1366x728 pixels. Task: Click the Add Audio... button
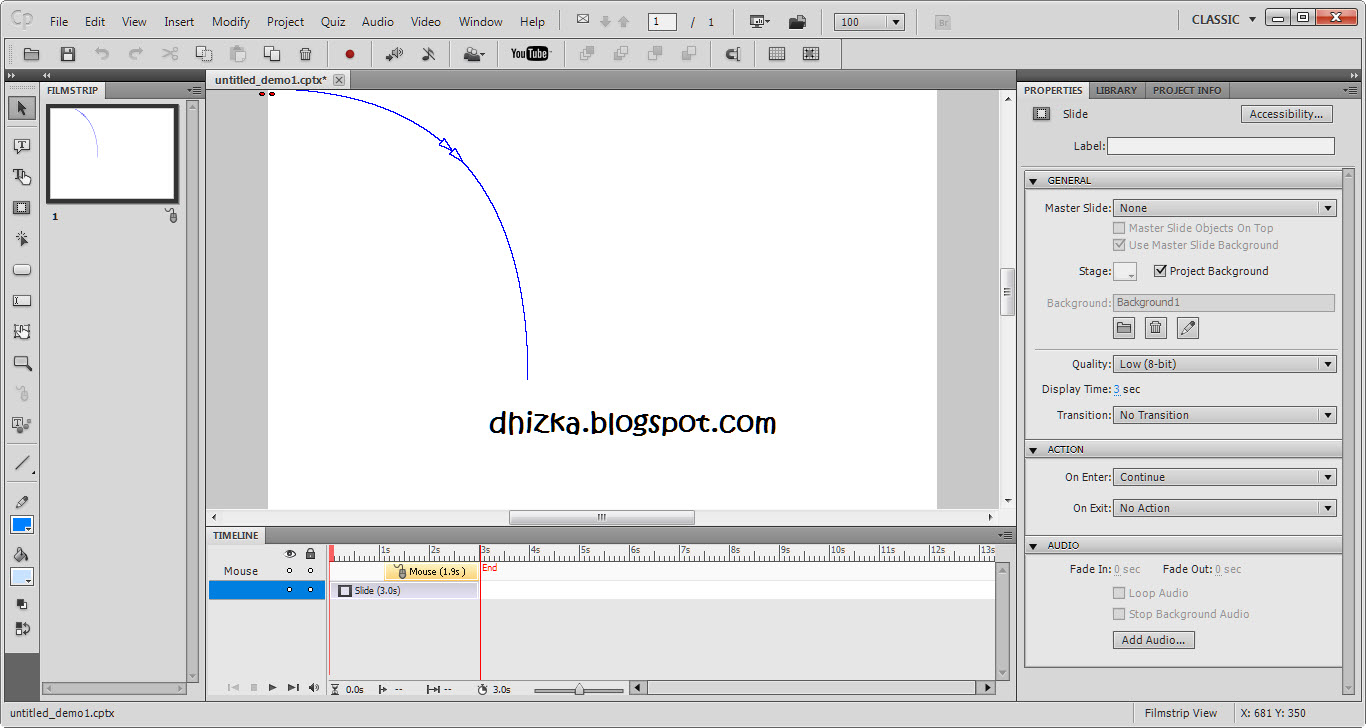click(1153, 640)
